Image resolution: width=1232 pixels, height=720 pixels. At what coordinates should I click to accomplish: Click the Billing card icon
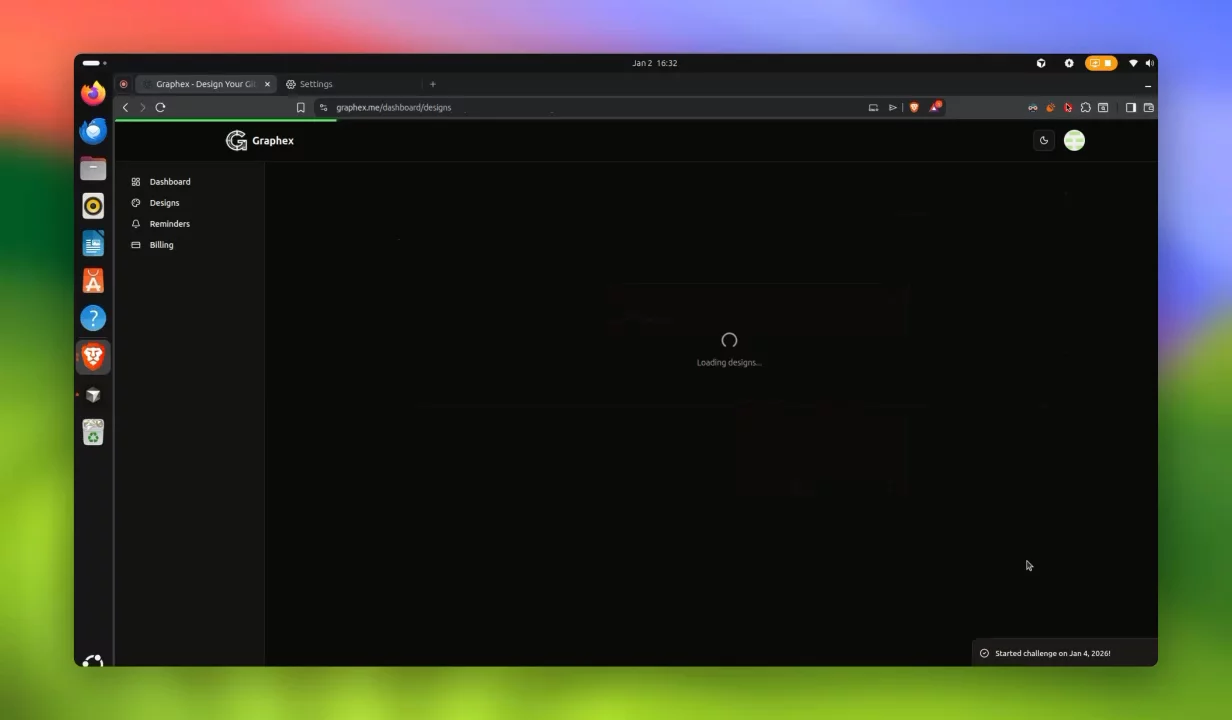tap(136, 245)
